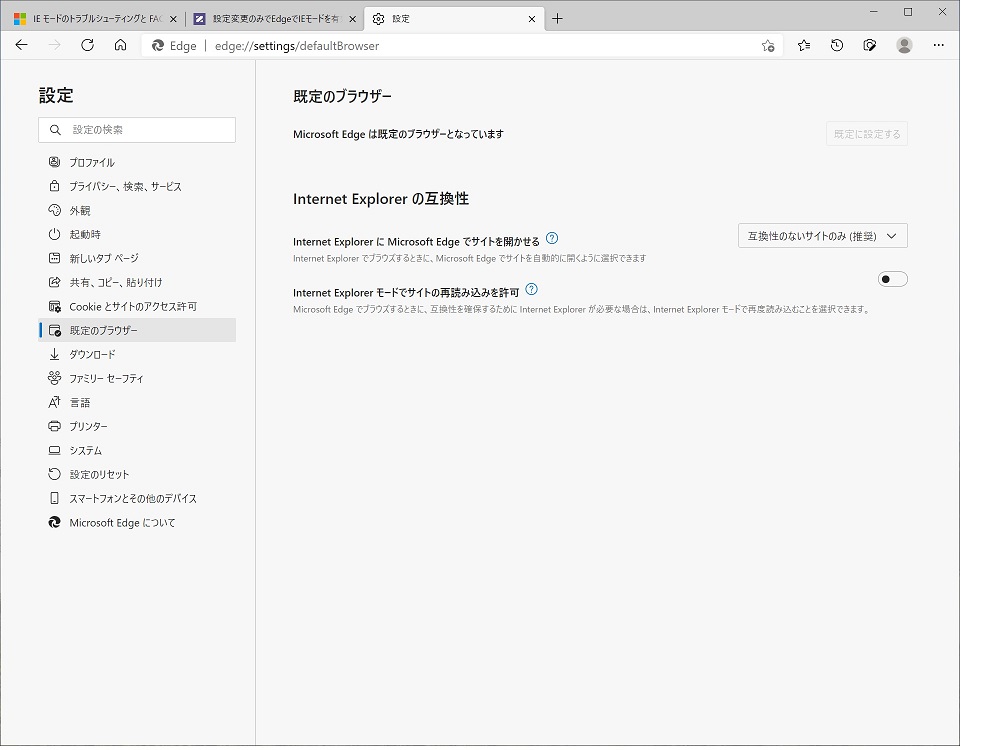Open the Settings and more ellipsis menu
The height and width of the screenshot is (750, 1000).
pos(938,45)
